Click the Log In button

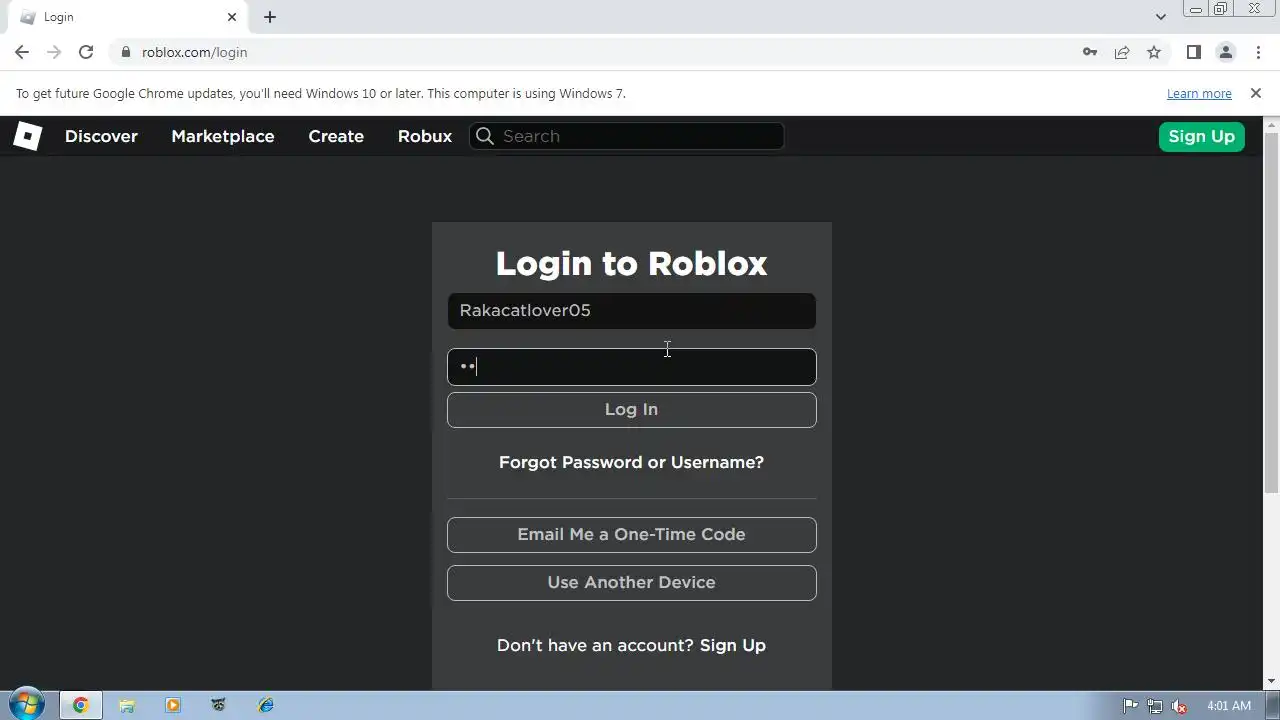tap(632, 410)
